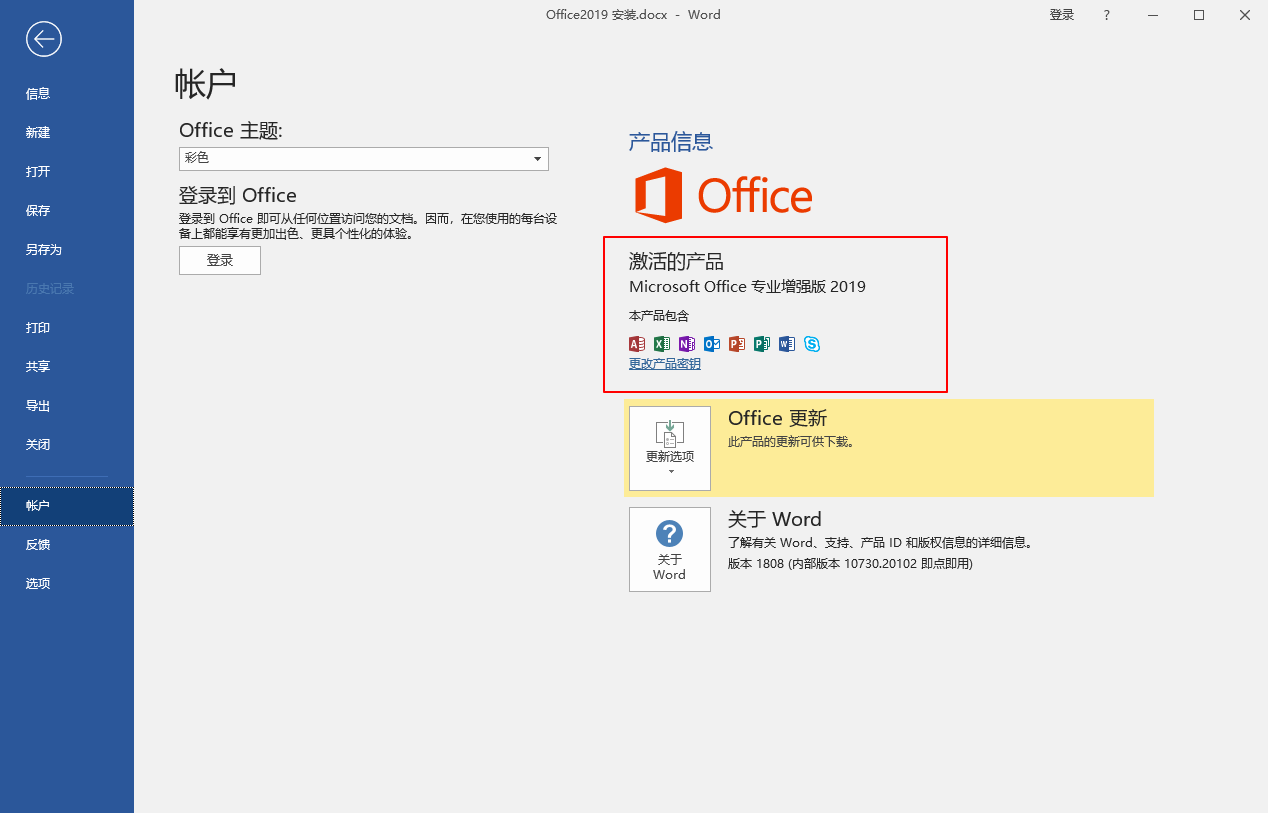1268x813 pixels.
Task: Click the help question mark in title bar
Action: [x=1107, y=15]
